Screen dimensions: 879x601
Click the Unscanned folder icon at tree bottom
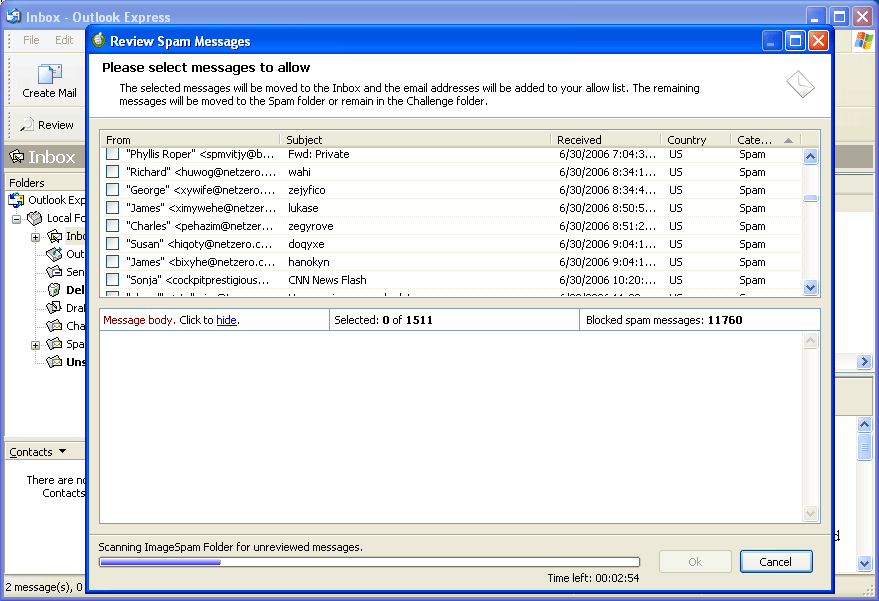[x=54, y=362]
